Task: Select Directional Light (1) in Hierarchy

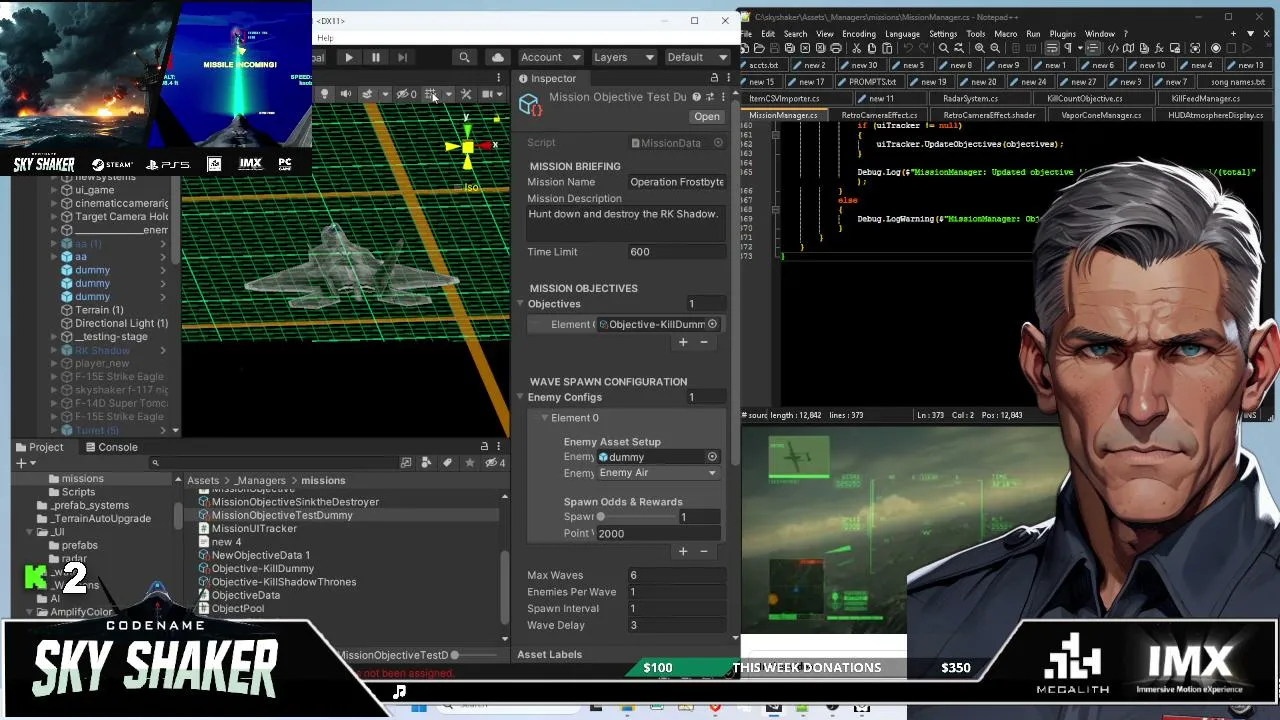Action: click(121, 323)
